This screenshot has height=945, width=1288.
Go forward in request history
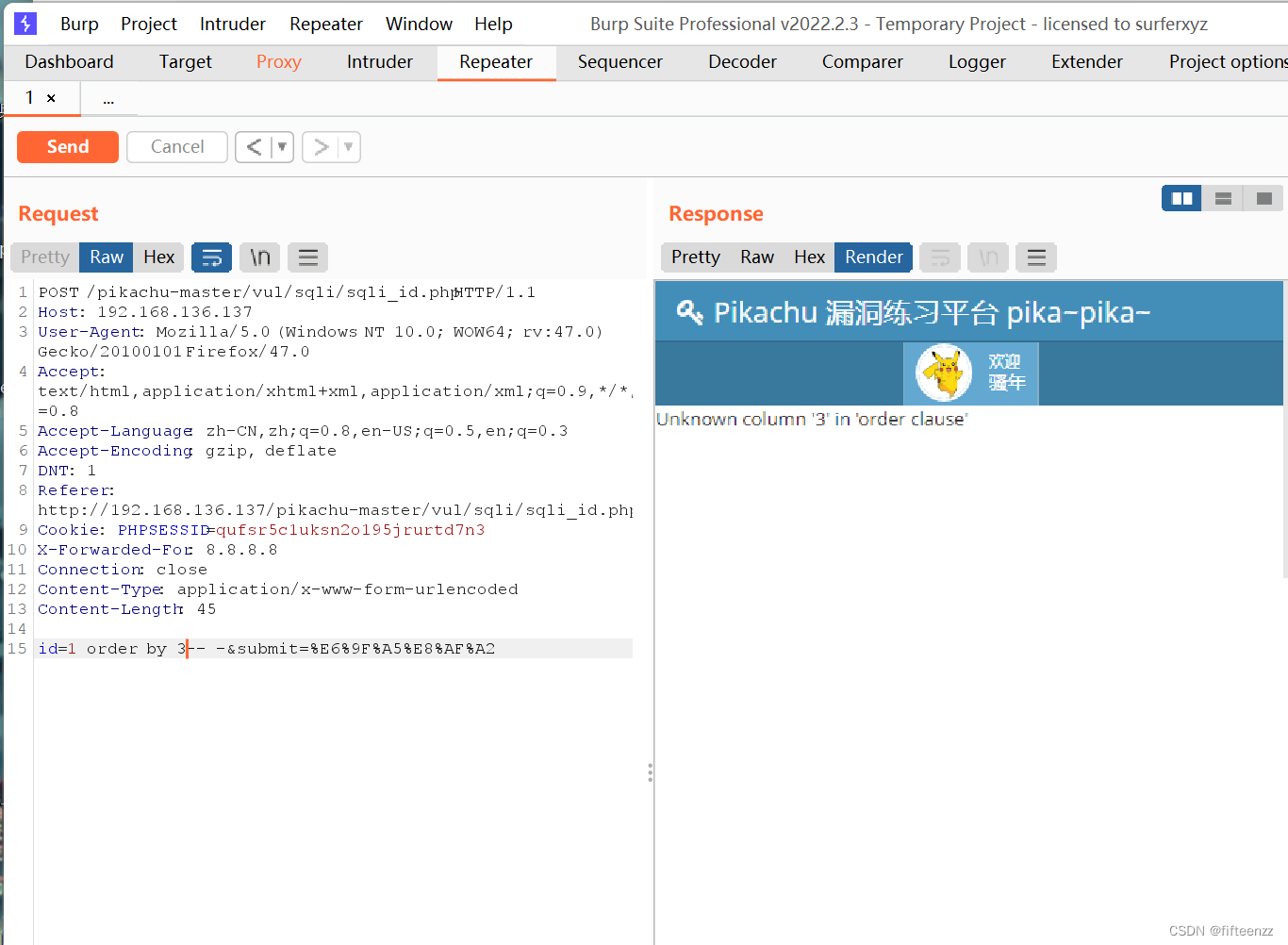coord(321,146)
